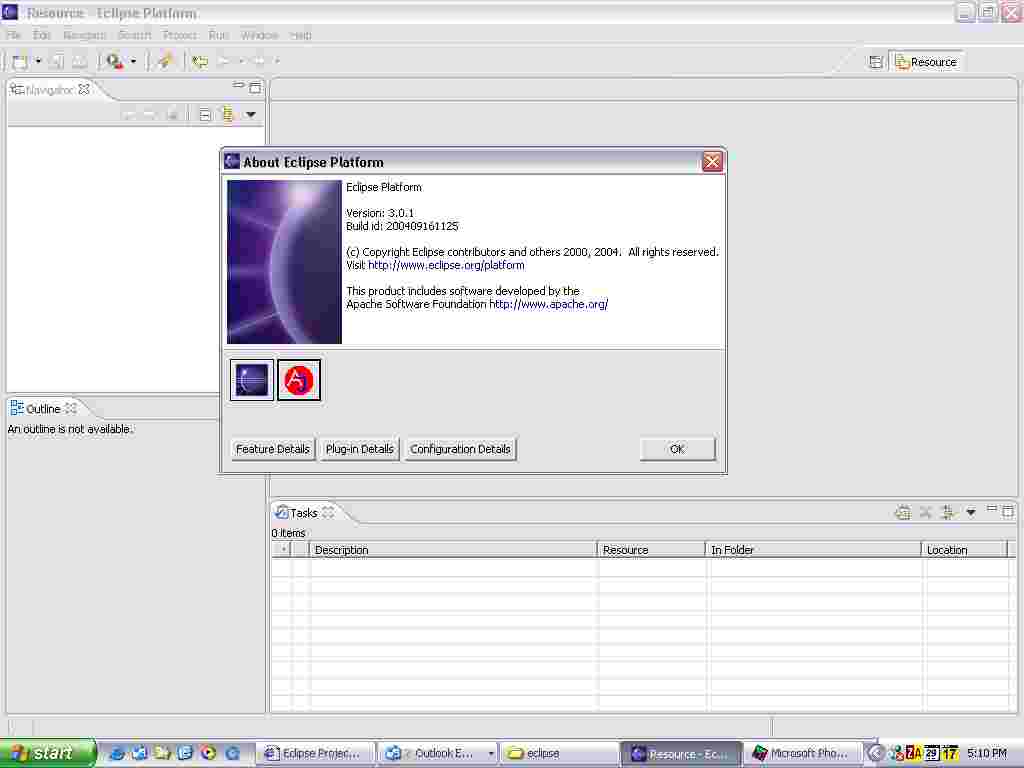Click the 'Build id: 200409161125' text

pyautogui.click(x=402, y=226)
